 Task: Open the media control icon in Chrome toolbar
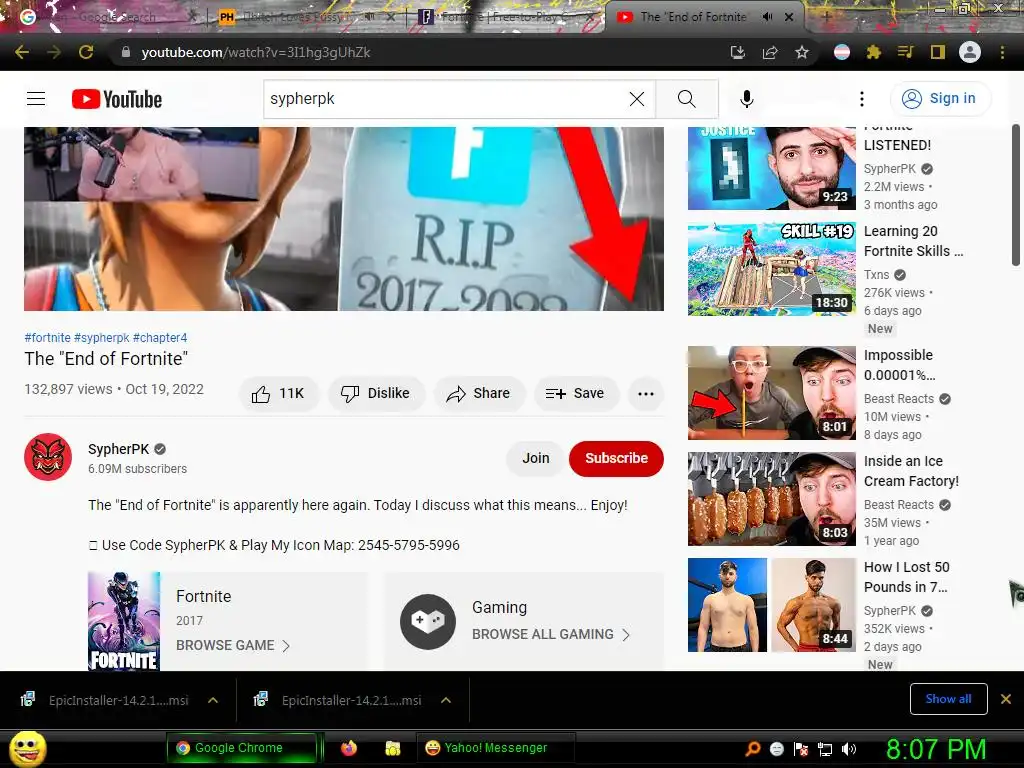905,52
